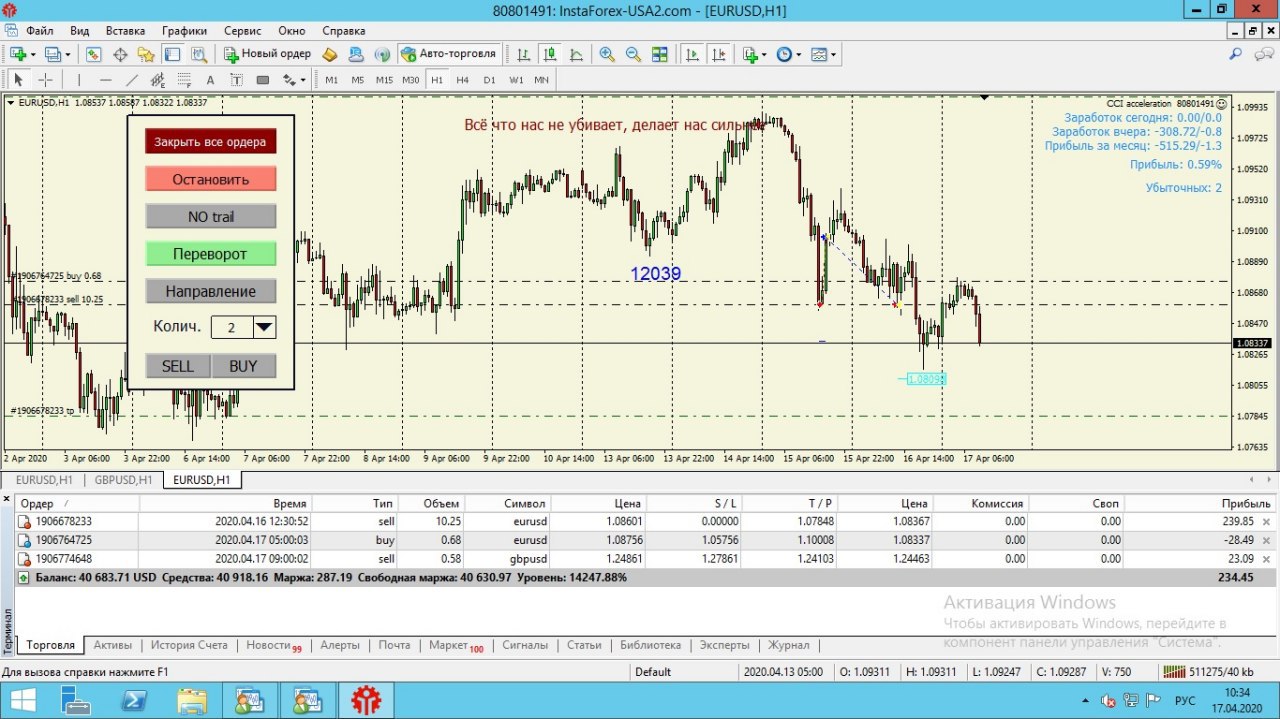
Task: Tile chart windows icon
Action: coord(659,54)
